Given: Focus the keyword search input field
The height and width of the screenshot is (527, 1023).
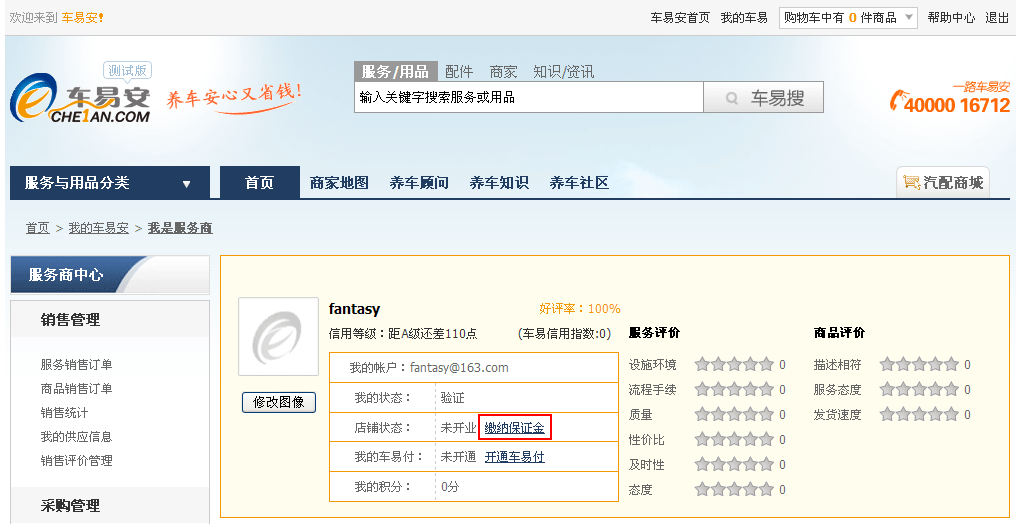Looking at the screenshot, I should (x=528, y=97).
